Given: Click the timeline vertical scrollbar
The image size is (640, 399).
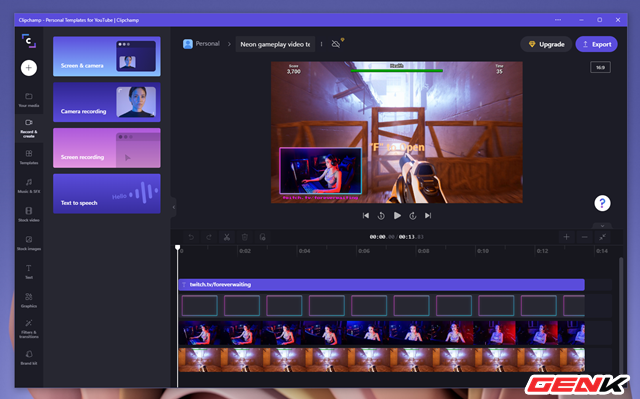Looking at the screenshot, I should click(621, 314).
